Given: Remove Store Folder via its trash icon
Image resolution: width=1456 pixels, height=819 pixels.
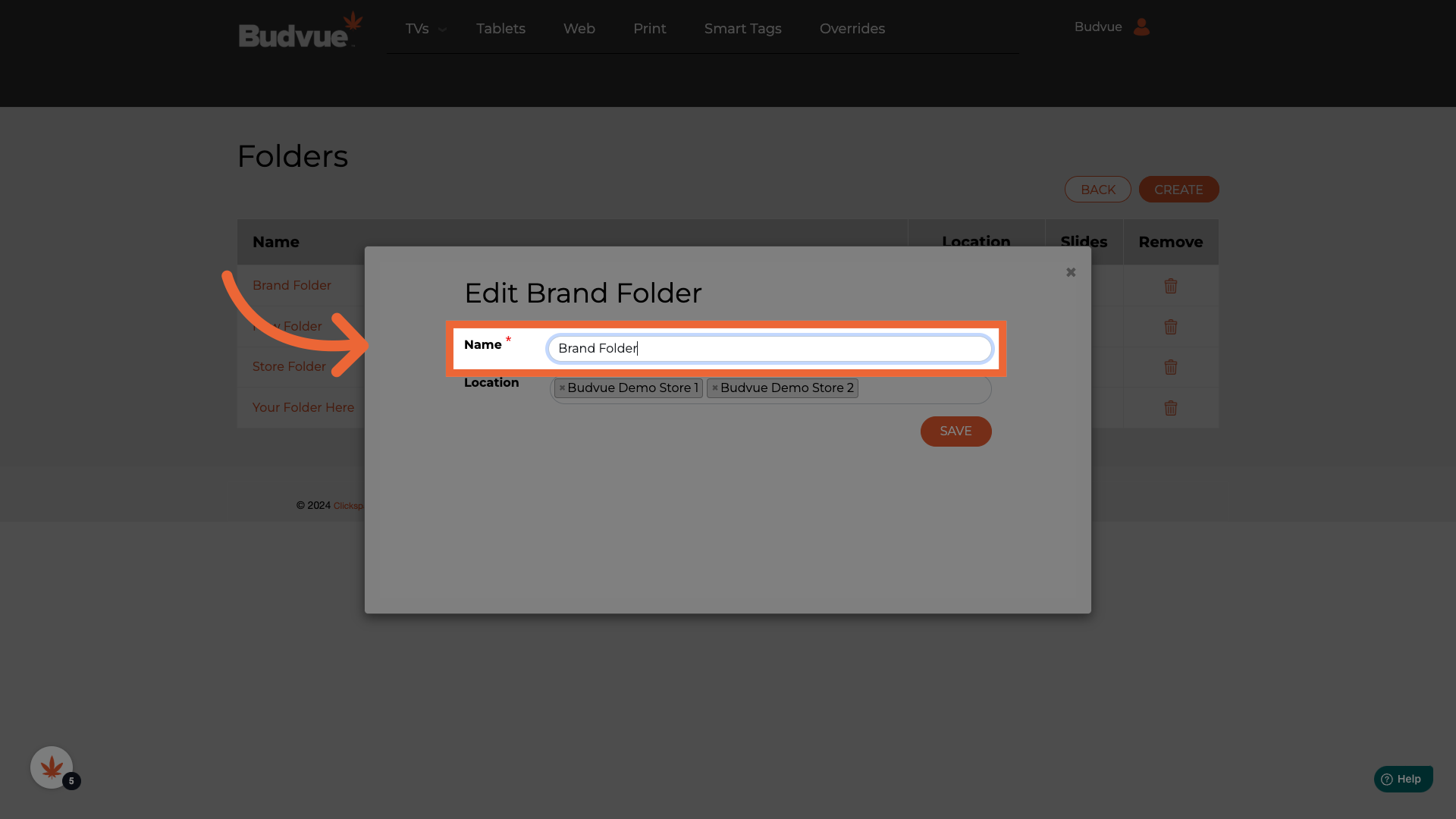Looking at the screenshot, I should pyautogui.click(x=1170, y=367).
